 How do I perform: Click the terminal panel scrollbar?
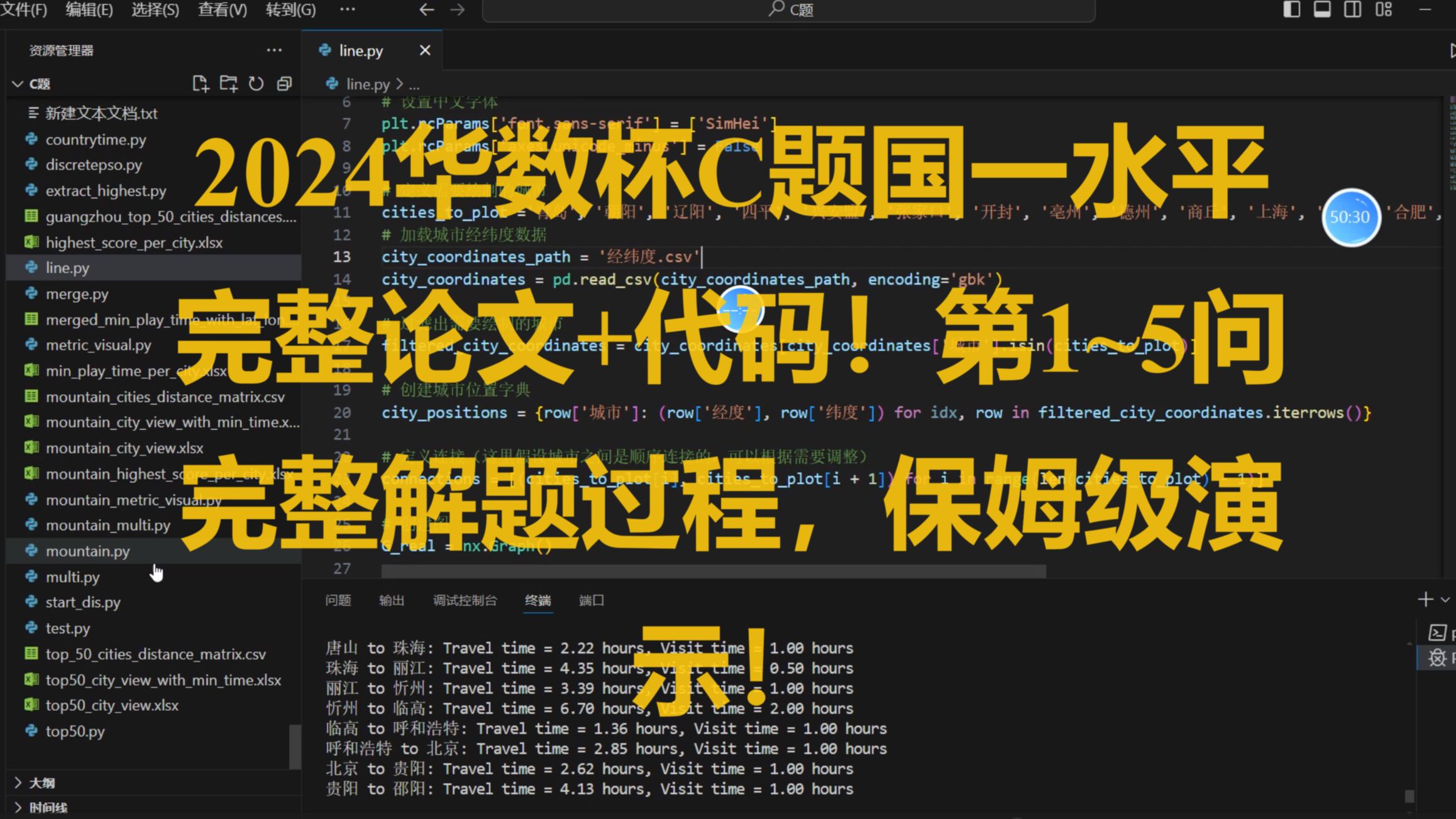[1409, 796]
